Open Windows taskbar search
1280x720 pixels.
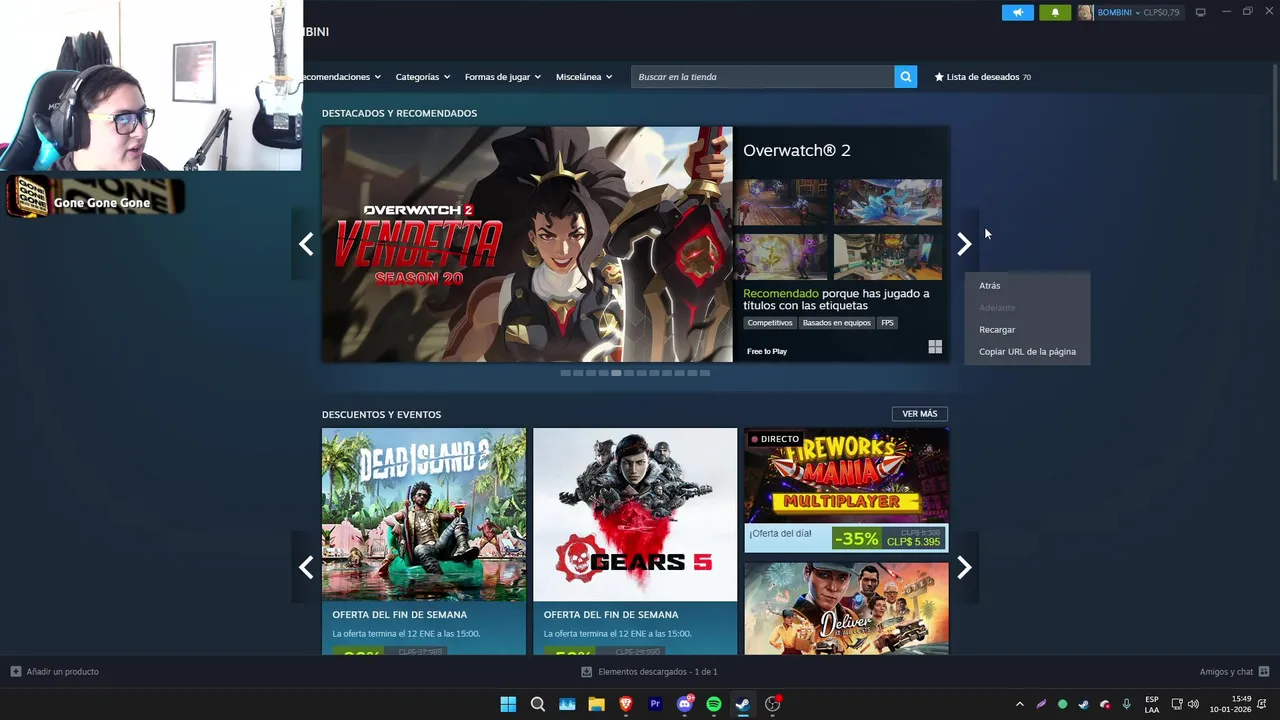click(x=537, y=704)
